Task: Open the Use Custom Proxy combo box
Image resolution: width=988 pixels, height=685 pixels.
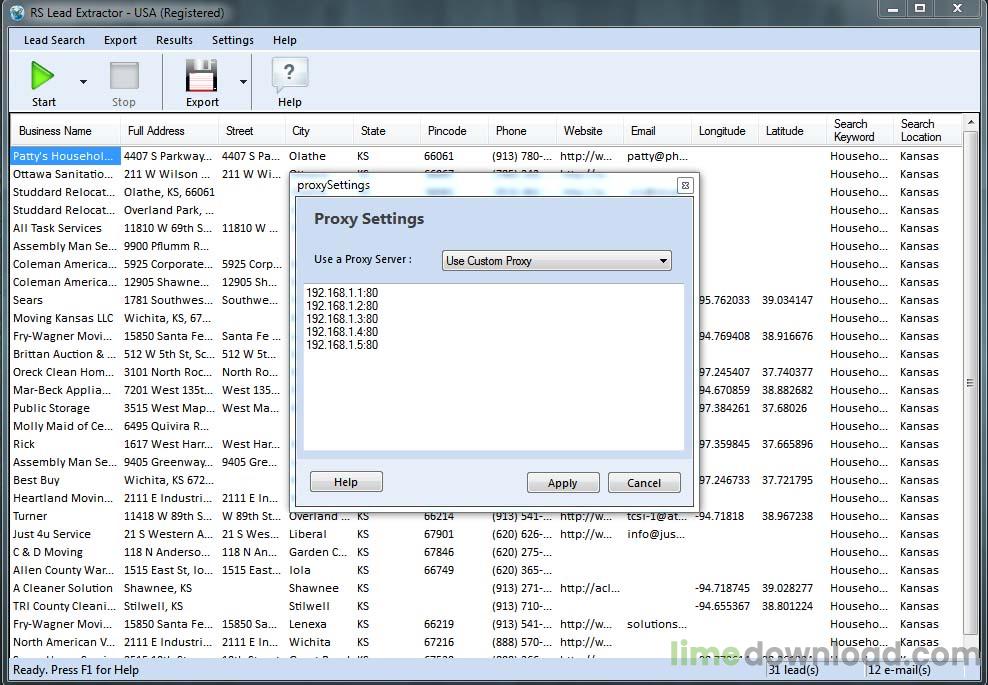Action: pyautogui.click(x=556, y=261)
